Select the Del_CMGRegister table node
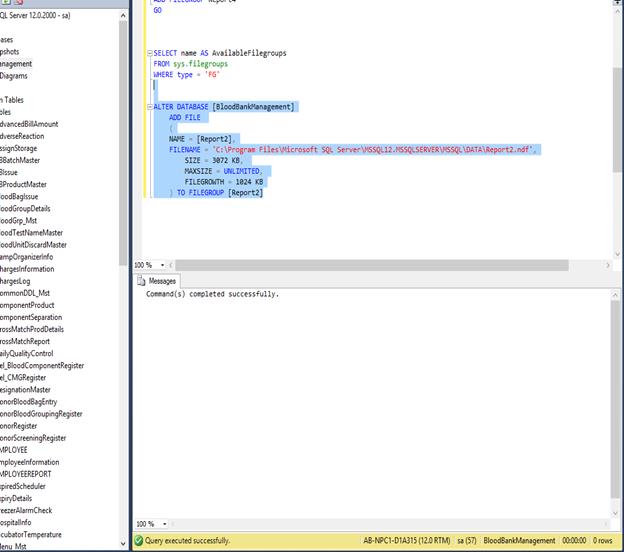Screen dimensions: 624x552 (x=23, y=378)
